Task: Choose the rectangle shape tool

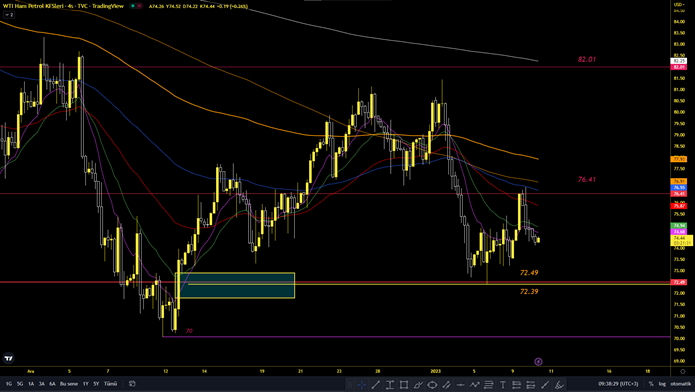Action: point(404,384)
